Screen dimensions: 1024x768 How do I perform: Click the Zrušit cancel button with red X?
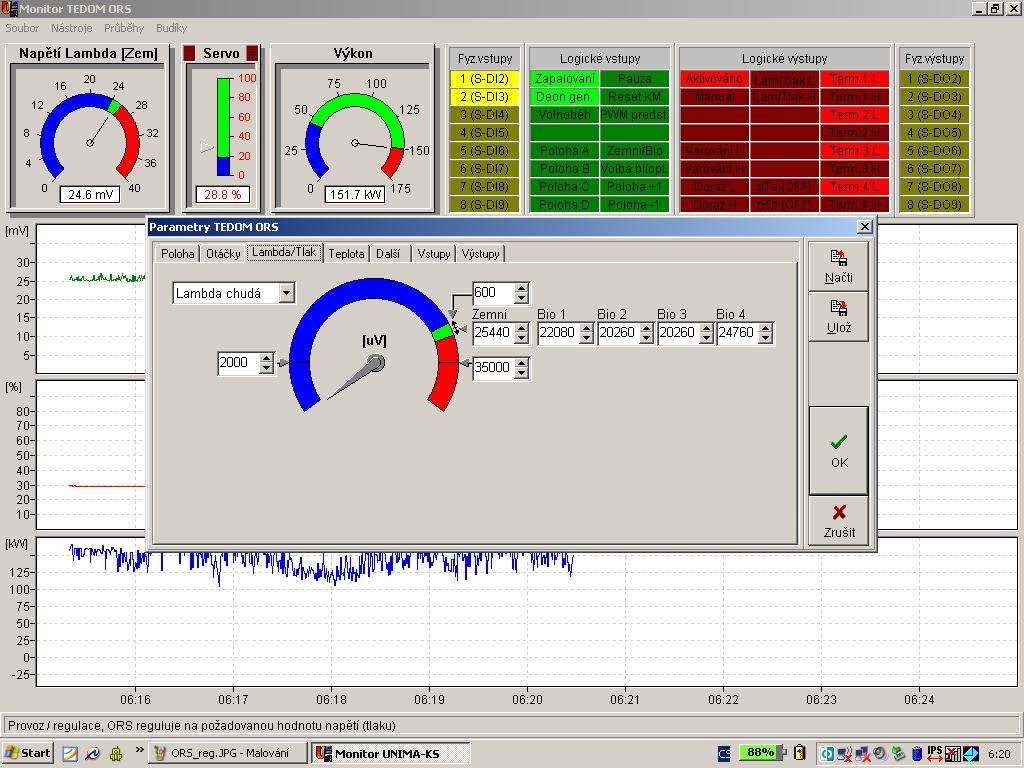pos(838,521)
